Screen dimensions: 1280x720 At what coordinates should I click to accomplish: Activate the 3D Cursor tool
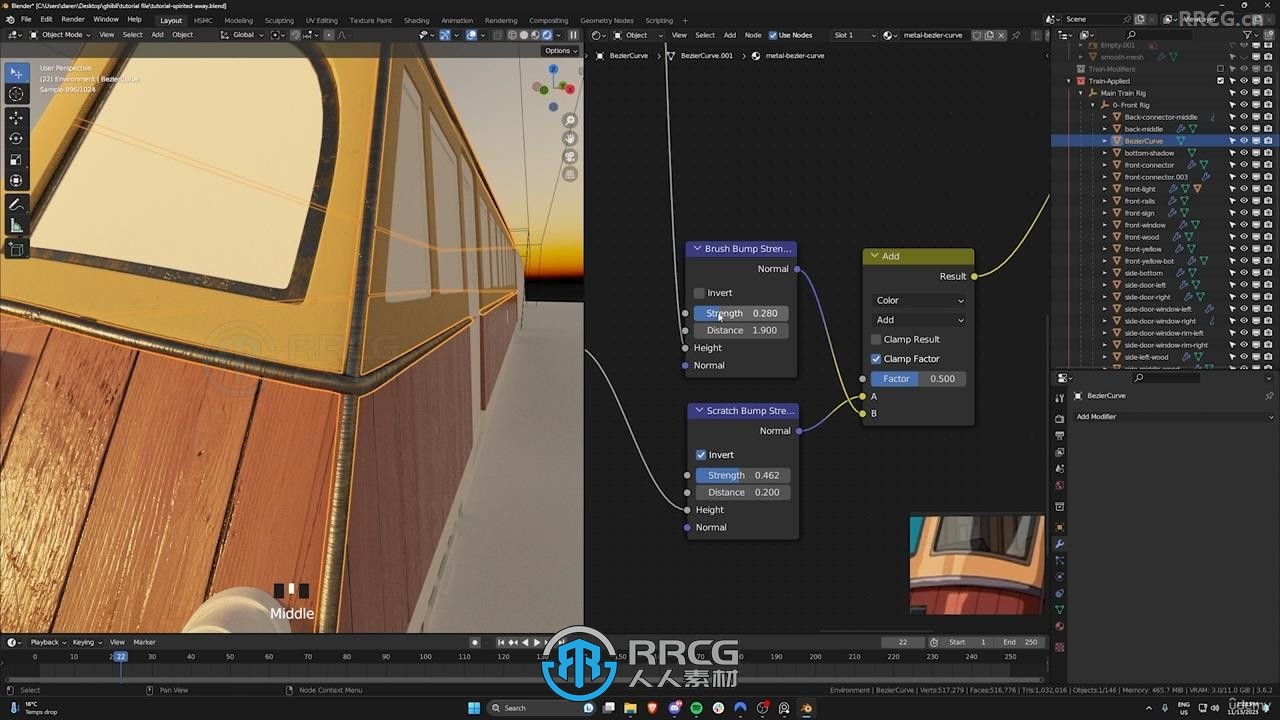tap(16, 94)
